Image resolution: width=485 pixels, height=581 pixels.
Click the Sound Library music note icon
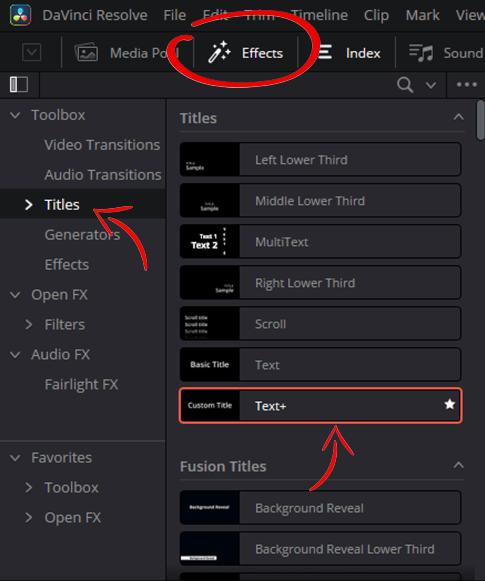[421, 52]
